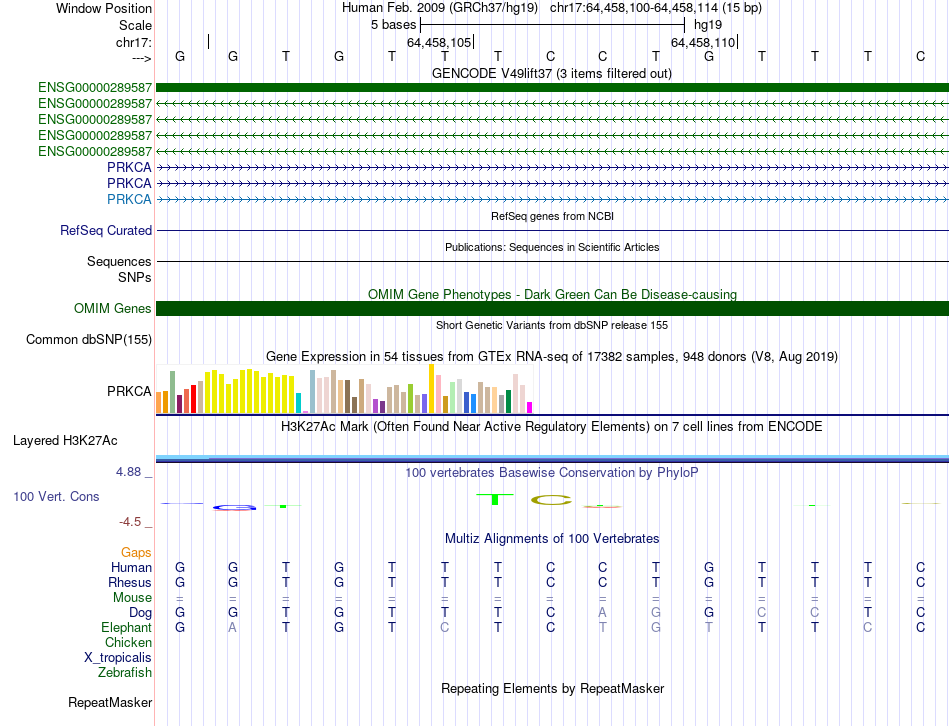Click the Layered H3K27Ac label
Viewport: 950px width, 726px height.
[x=65, y=441]
